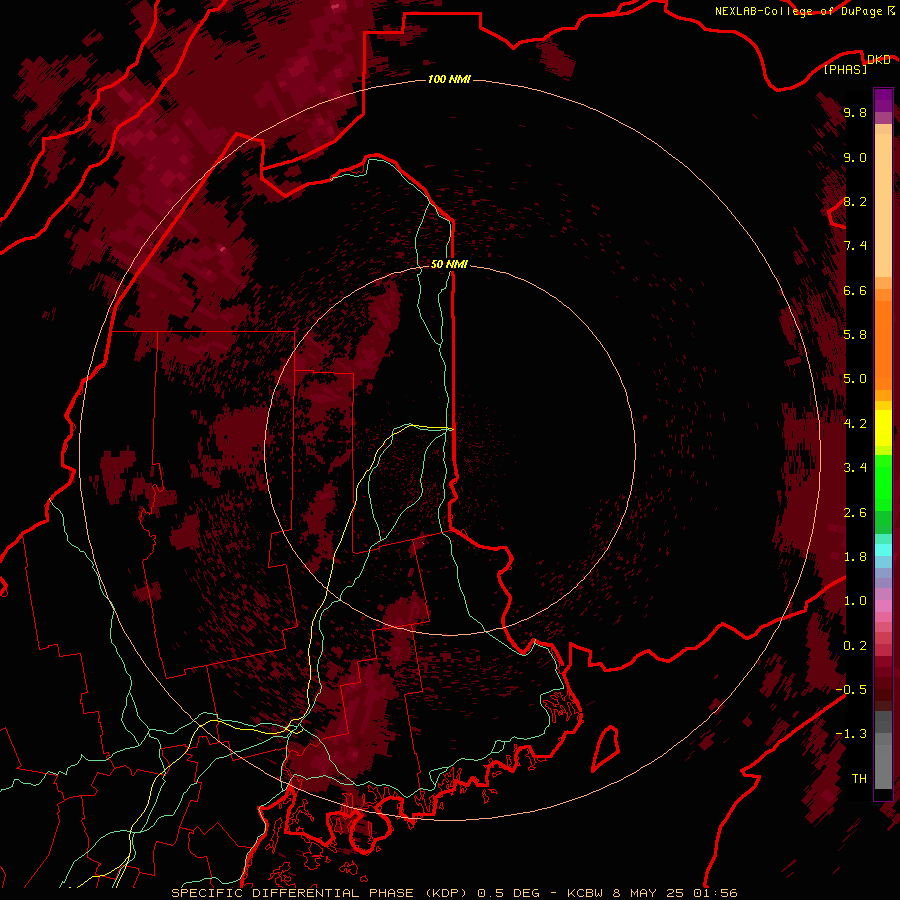Click the 100 NMI range ring label
Image resolution: width=900 pixels, height=900 pixels.
click(x=449, y=79)
